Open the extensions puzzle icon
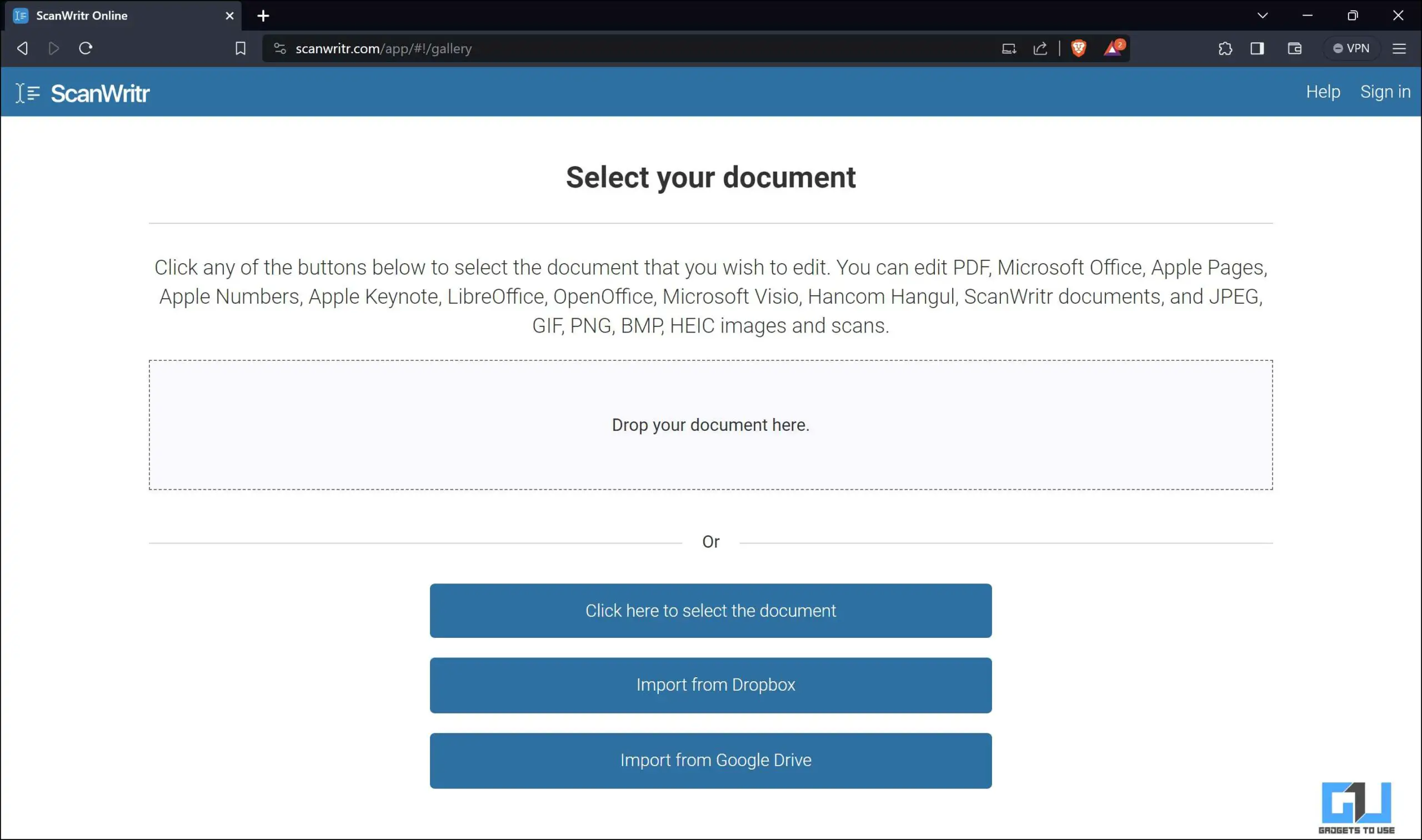The width and height of the screenshot is (1422, 840). tap(1225, 49)
